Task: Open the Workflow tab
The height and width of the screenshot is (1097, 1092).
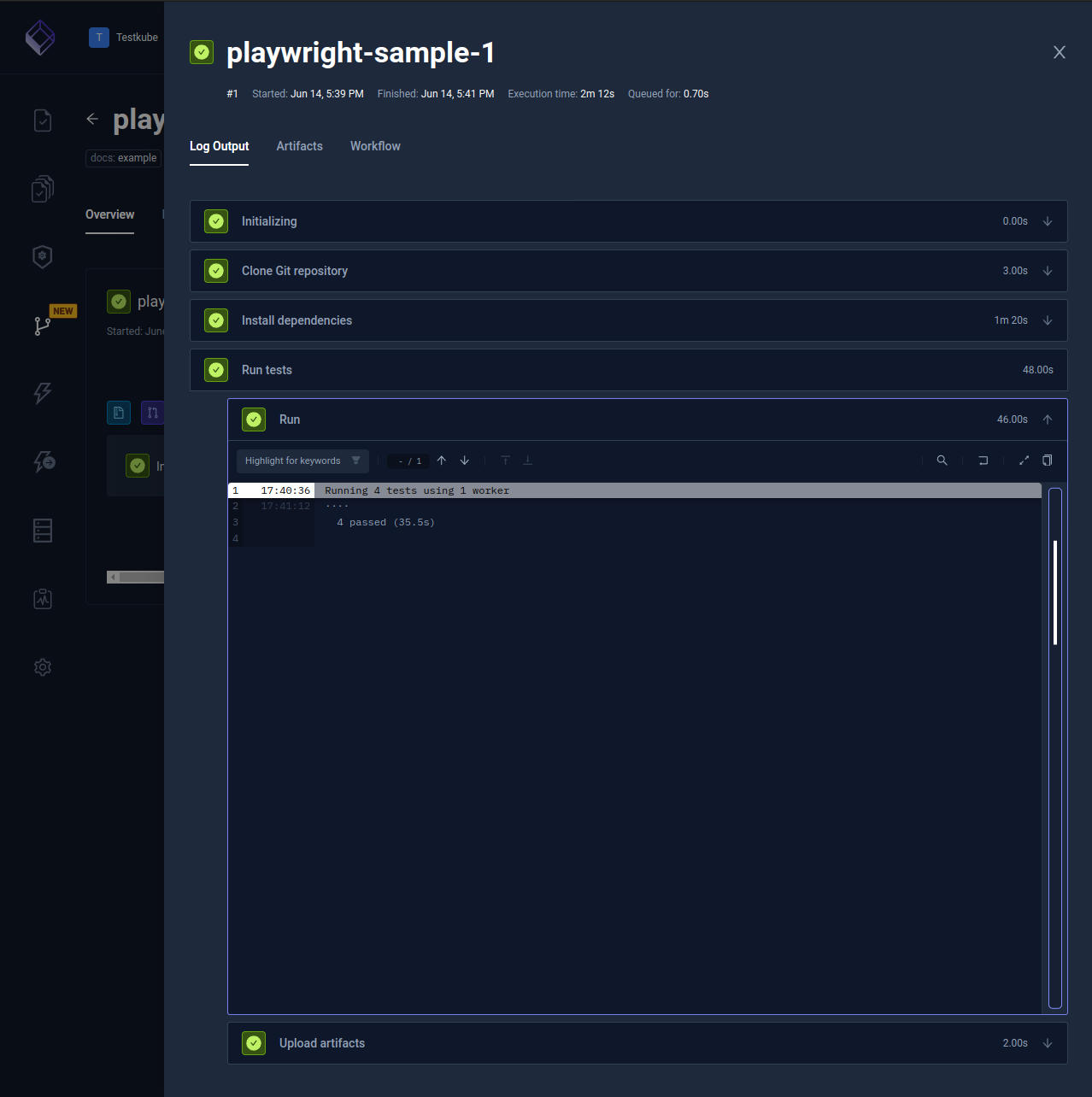Action: (x=375, y=146)
